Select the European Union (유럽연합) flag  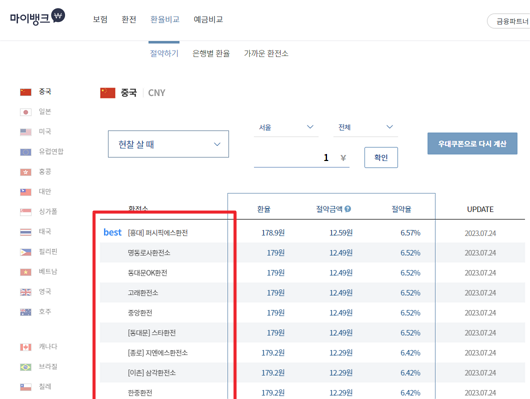click(26, 152)
